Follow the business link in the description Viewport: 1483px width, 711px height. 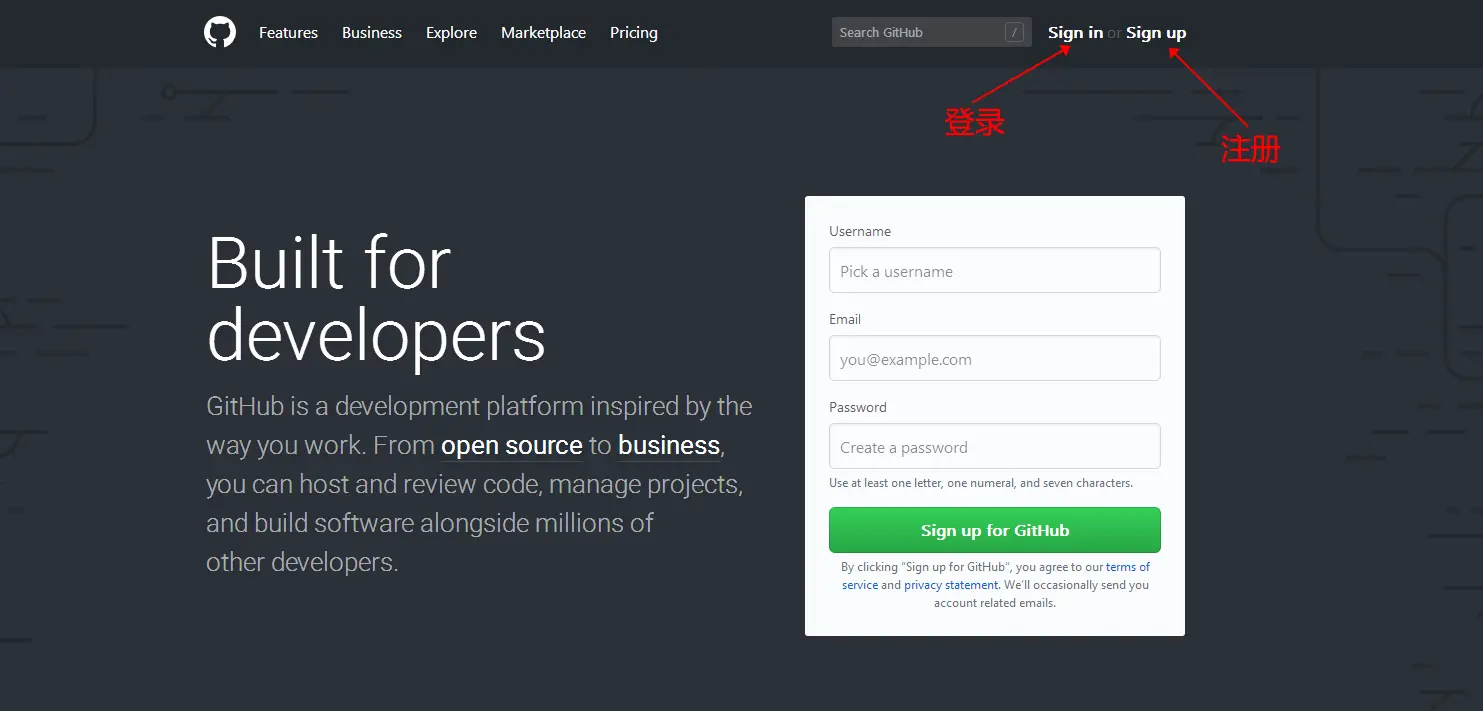click(x=669, y=445)
